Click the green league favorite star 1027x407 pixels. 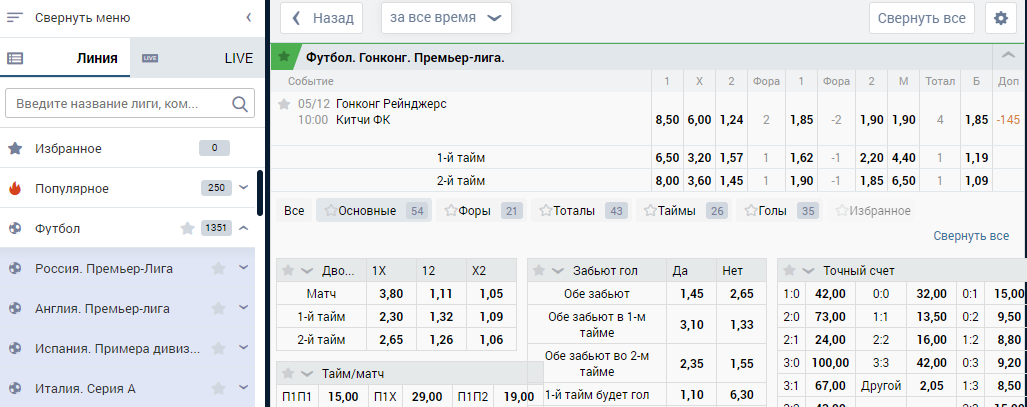[284, 57]
